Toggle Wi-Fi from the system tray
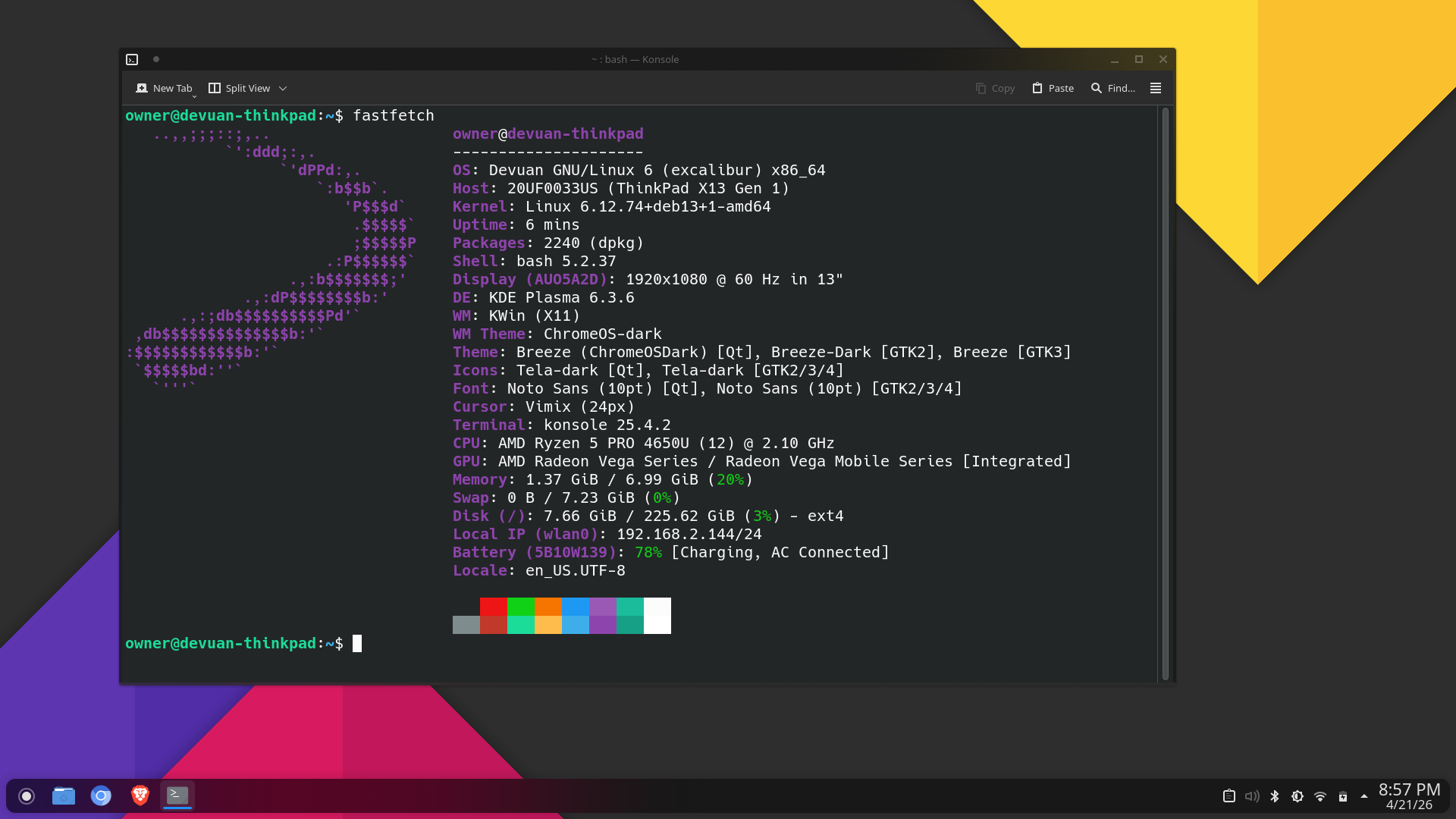1456x819 pixels. click(1320, 796)
